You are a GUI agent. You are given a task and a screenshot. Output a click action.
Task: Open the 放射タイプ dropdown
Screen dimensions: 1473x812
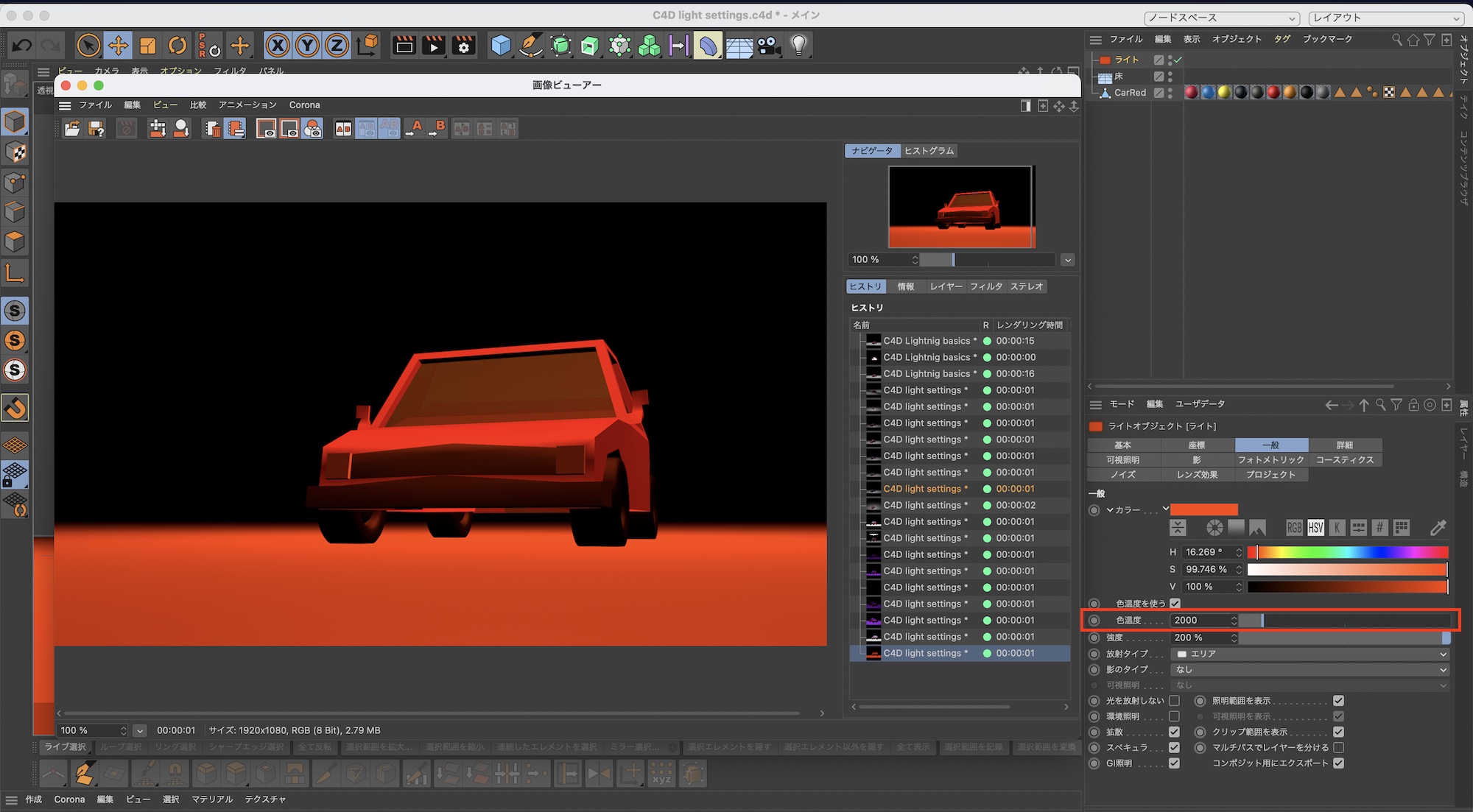(1311, 654)
